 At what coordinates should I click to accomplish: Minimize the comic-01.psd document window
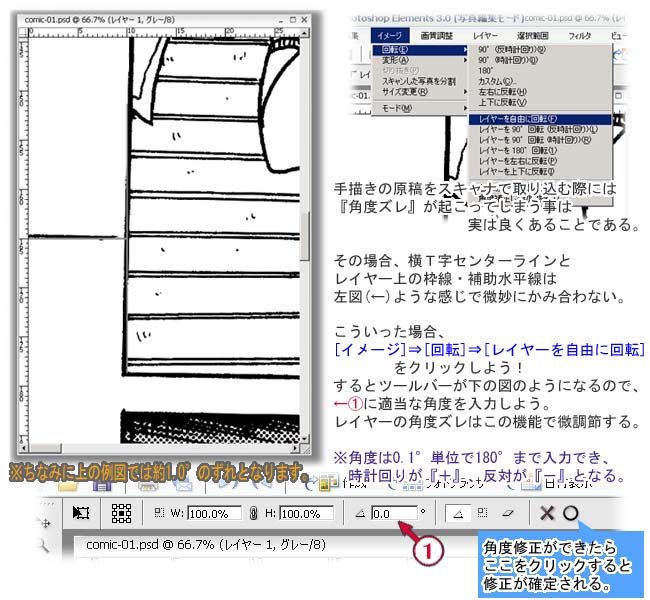click(x=281, y=20)
